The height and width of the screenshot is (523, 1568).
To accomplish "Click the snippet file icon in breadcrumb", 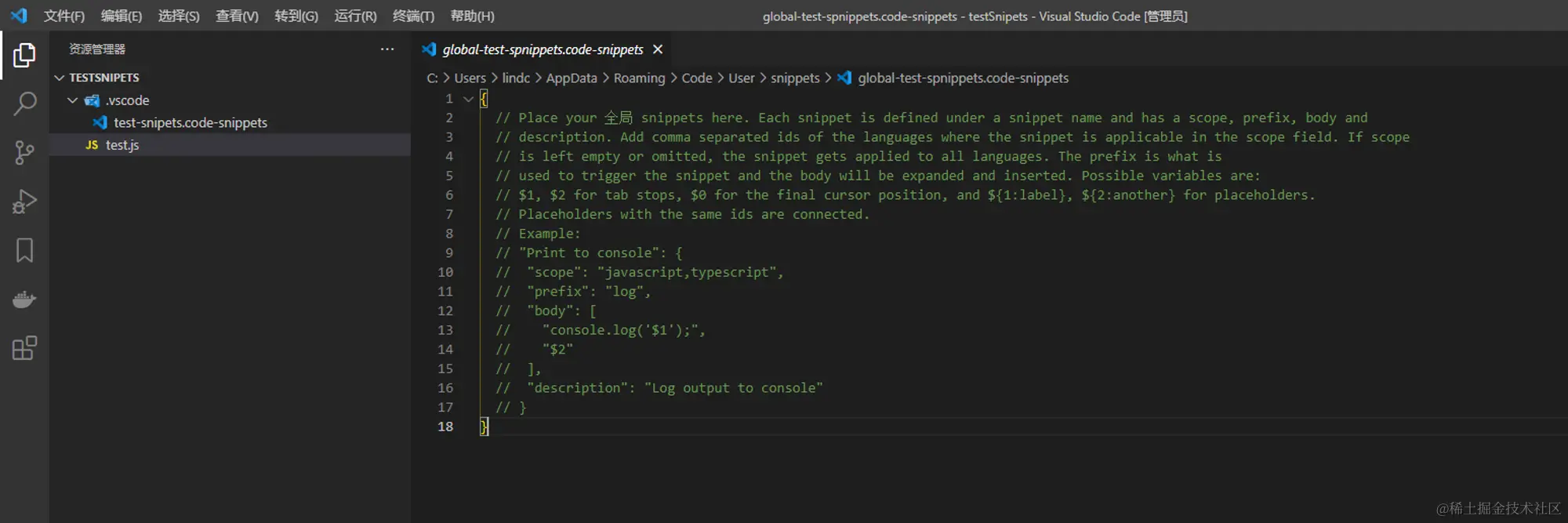I will coord(844,78).
